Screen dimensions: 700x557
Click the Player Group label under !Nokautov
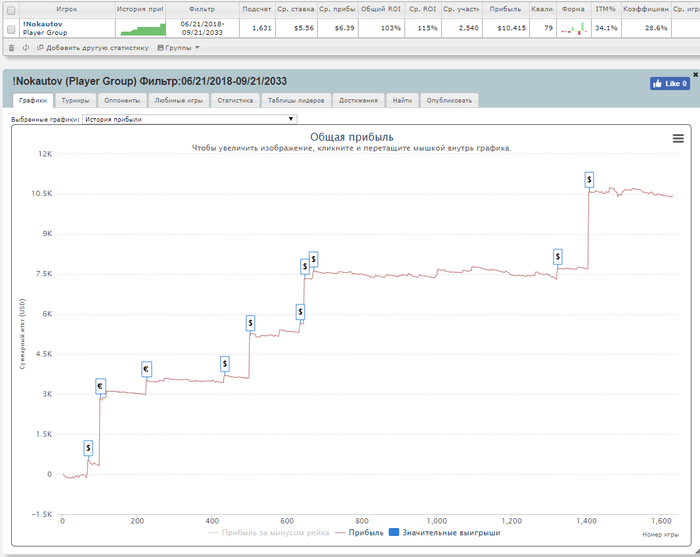45,33
